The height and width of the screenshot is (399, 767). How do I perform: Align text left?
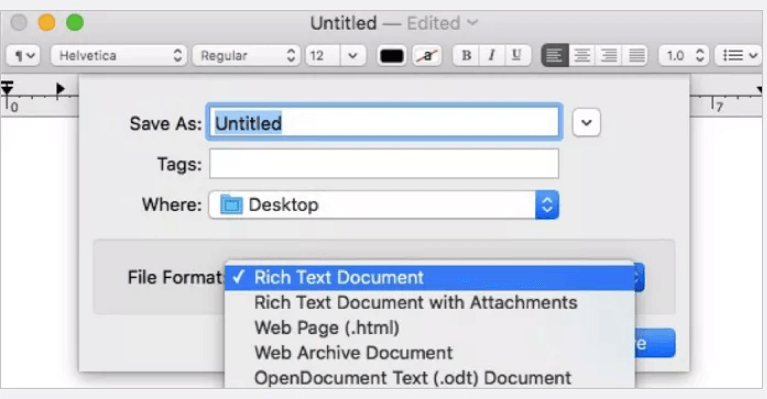pos(554,55)
